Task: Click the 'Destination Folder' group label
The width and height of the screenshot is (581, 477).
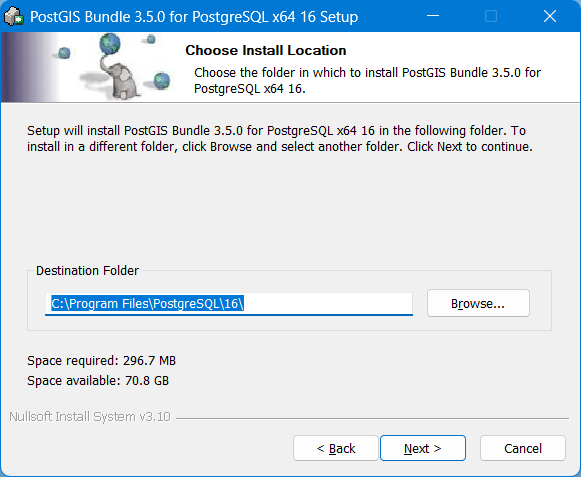Action: (87, 271)
